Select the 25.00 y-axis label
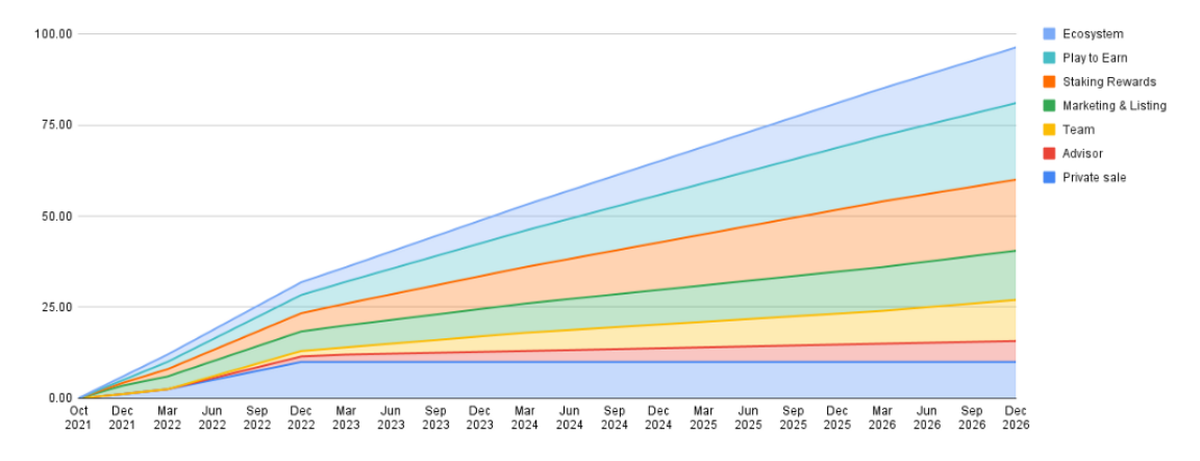 click(x=55, y=307)
